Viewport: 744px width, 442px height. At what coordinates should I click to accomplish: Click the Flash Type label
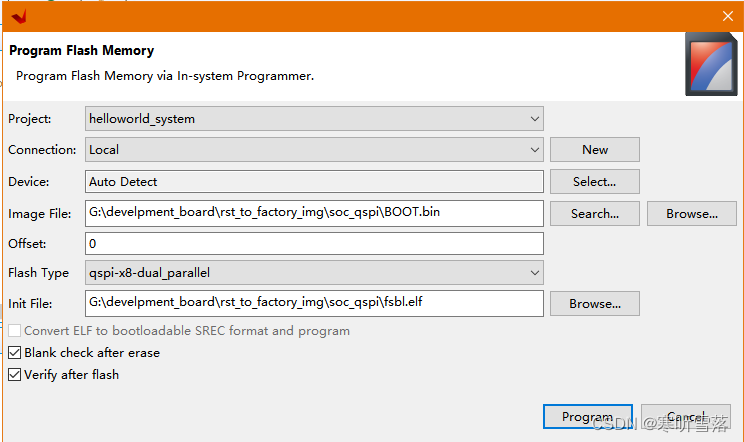tap(38, 273)
